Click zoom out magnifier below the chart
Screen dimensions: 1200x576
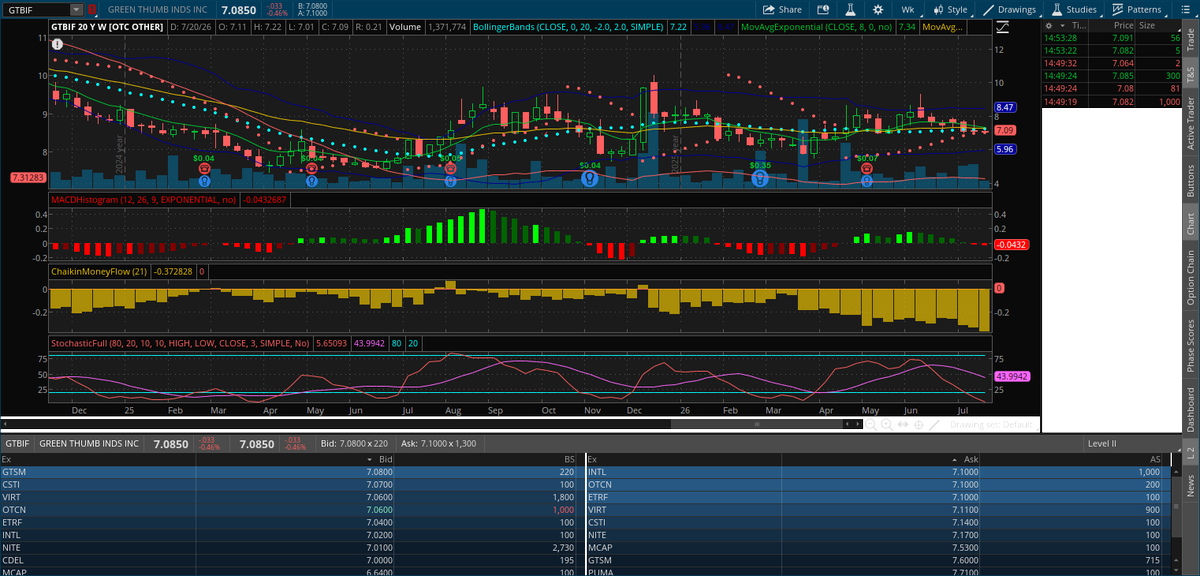871,425
